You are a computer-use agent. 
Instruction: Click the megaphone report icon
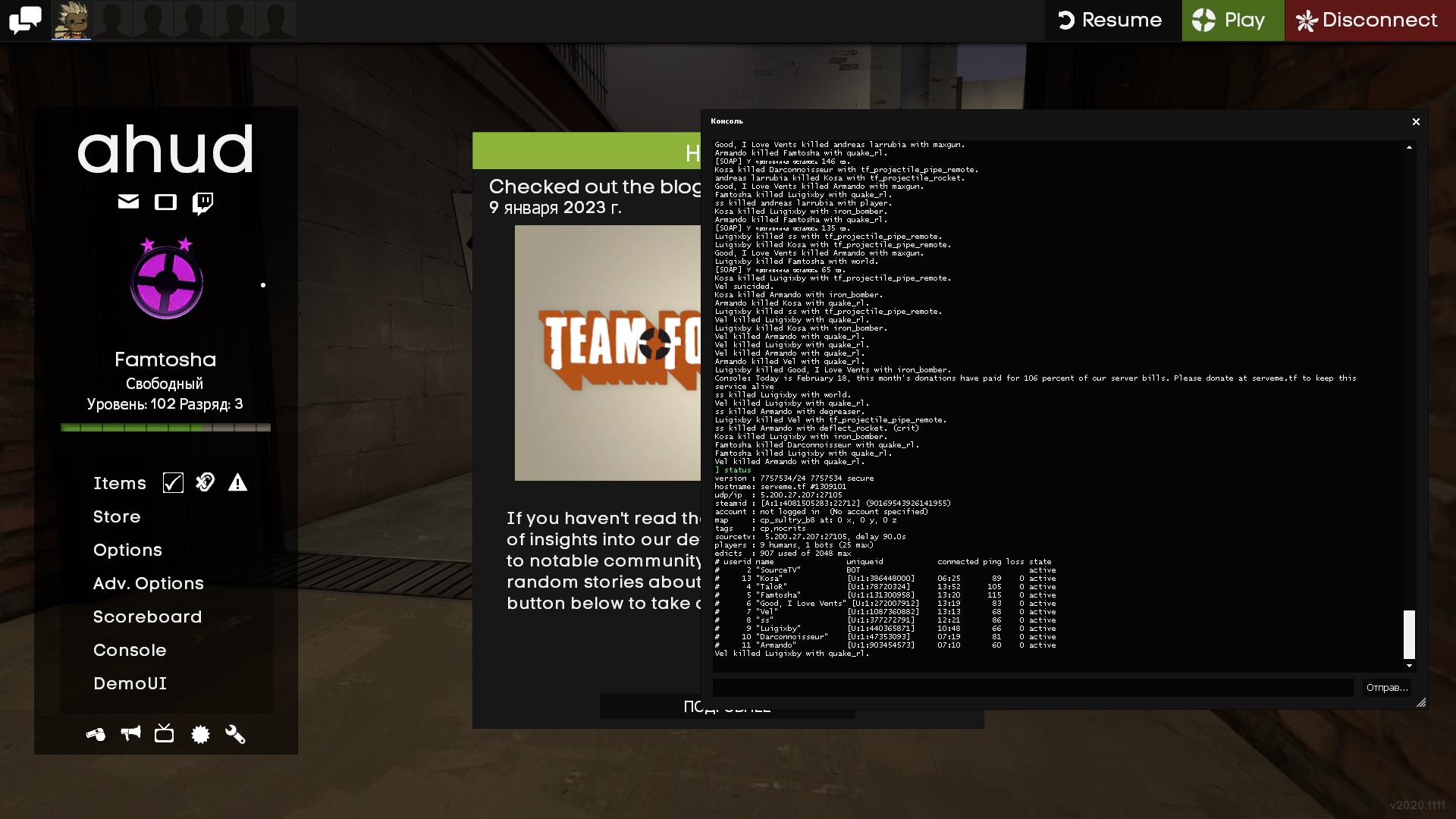click(130, 733)
